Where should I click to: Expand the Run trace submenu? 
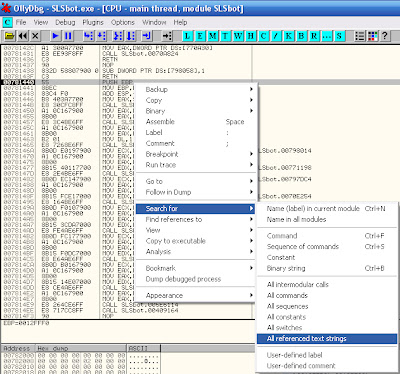pyautogui.click(x=195, y=165)
